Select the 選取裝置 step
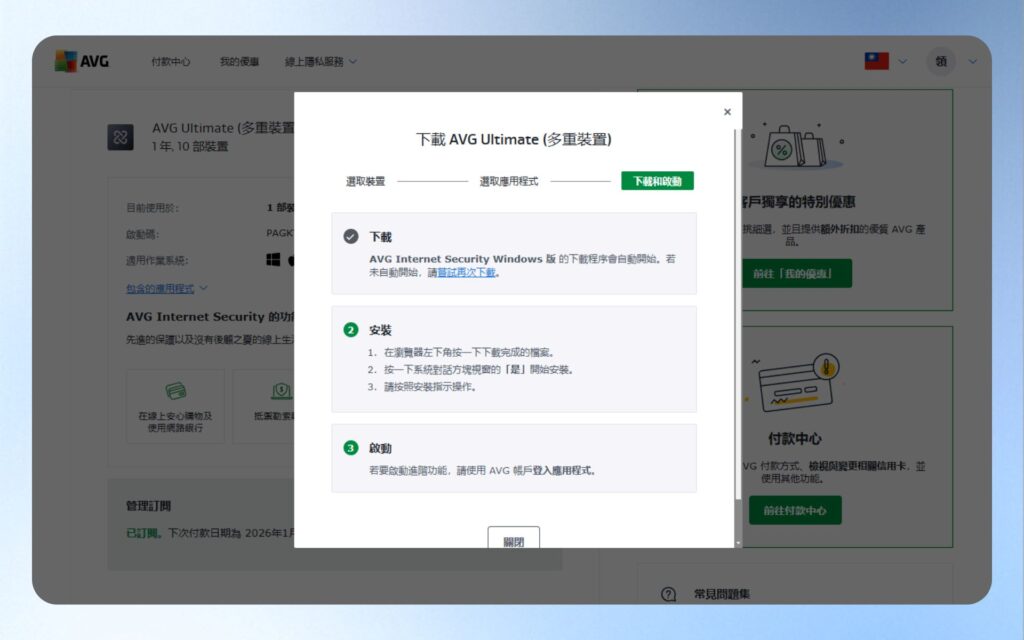 click(x=366, y=182)
